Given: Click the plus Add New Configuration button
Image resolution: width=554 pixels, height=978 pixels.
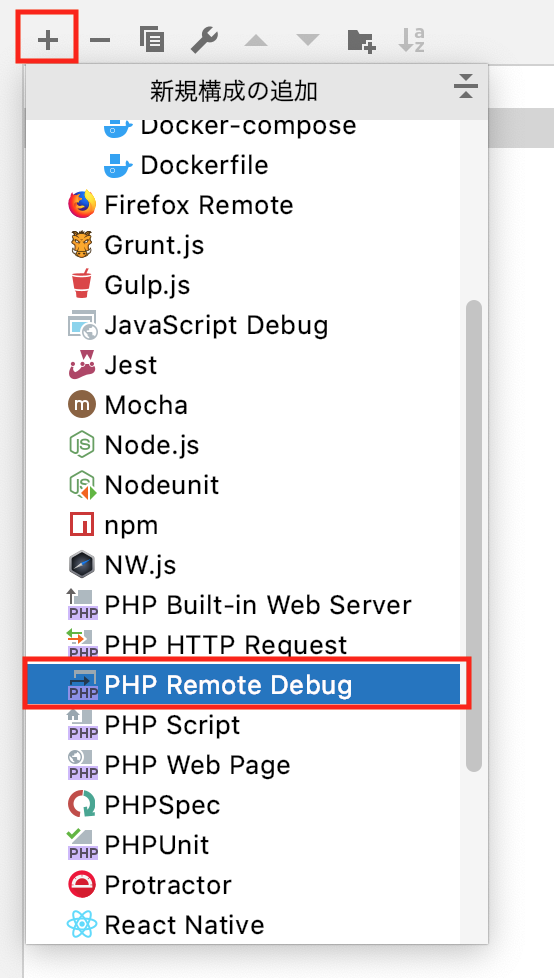Looking at the screenshot, I should (x=47, y=40).
